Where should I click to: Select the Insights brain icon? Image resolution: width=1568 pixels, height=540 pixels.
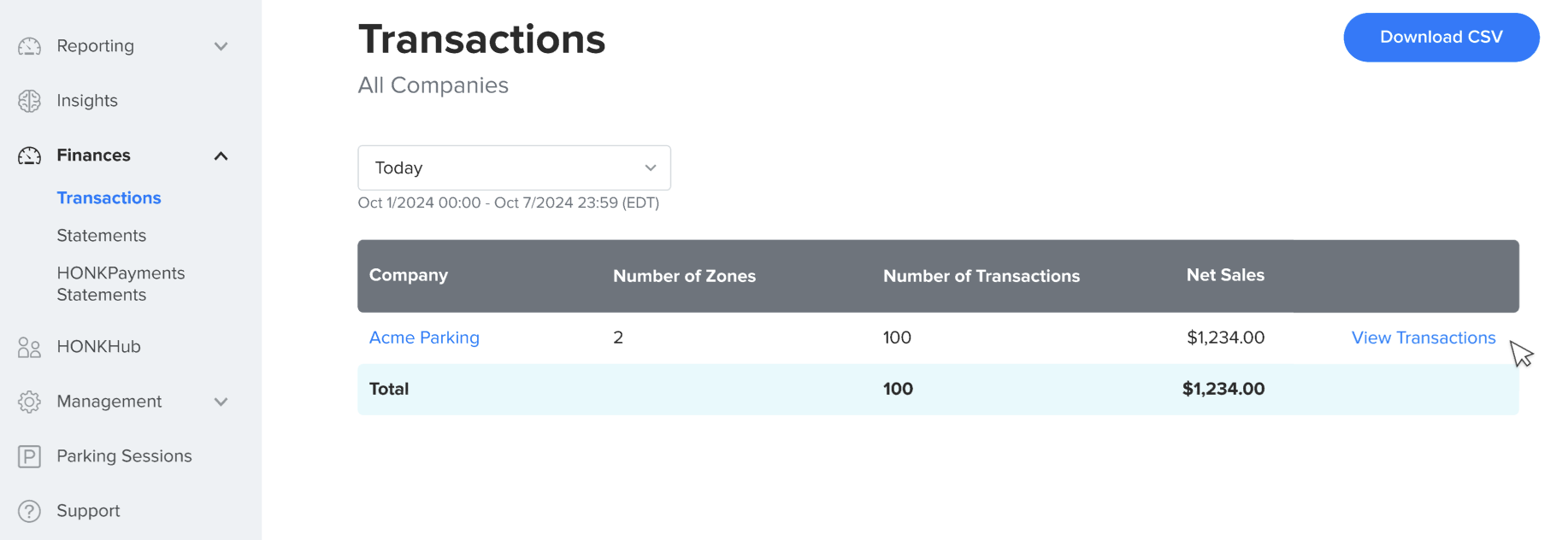pos(29,100)
